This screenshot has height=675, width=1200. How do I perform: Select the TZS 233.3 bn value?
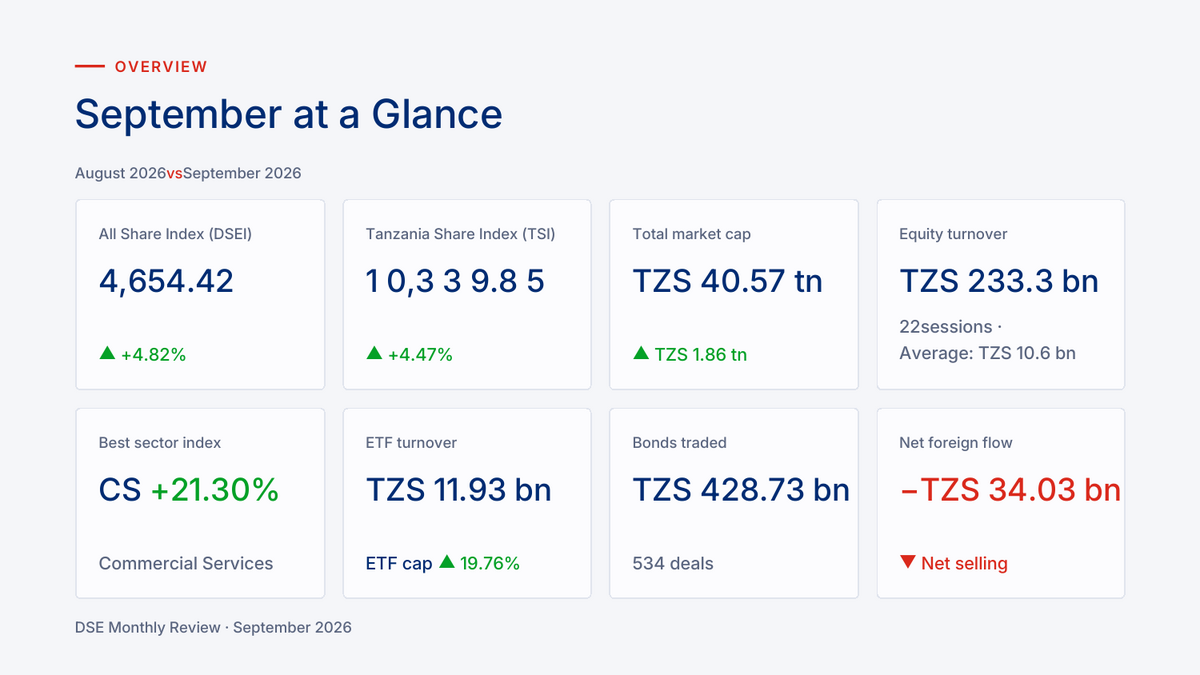tap(1000, 281)
